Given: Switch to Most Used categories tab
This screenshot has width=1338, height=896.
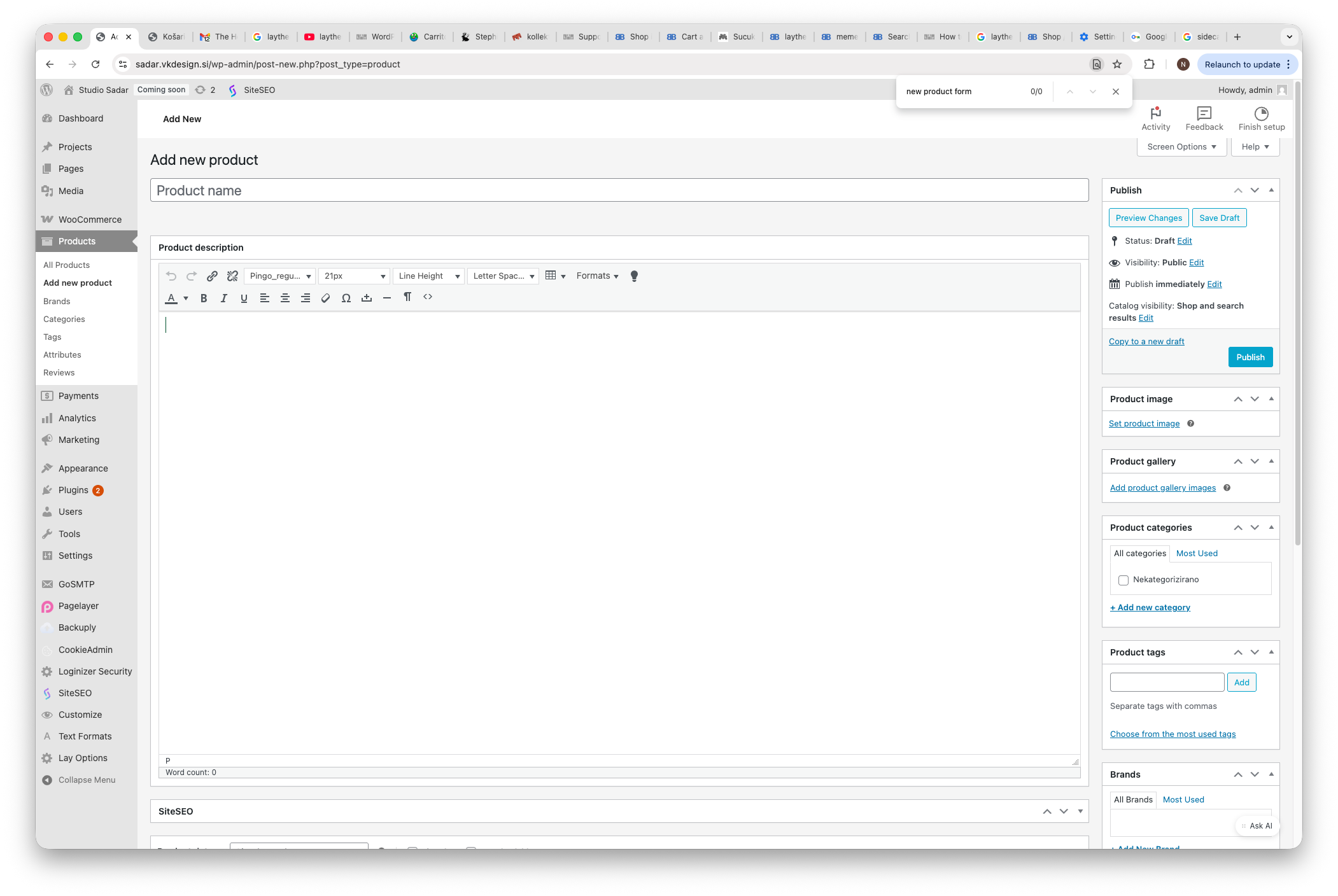Looking at the screenshot, I should pos(1197,554).
